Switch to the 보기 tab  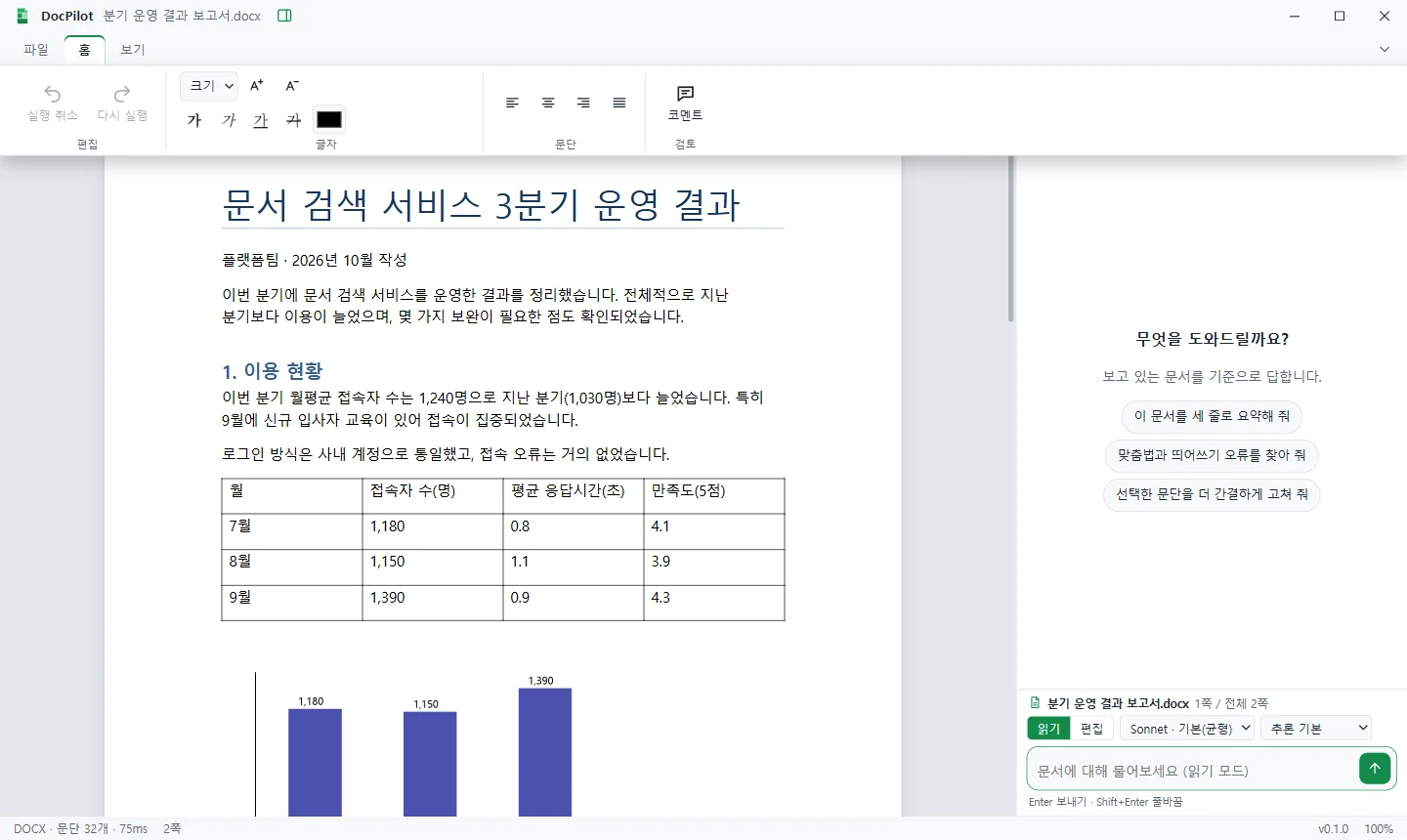pos(133,50)
